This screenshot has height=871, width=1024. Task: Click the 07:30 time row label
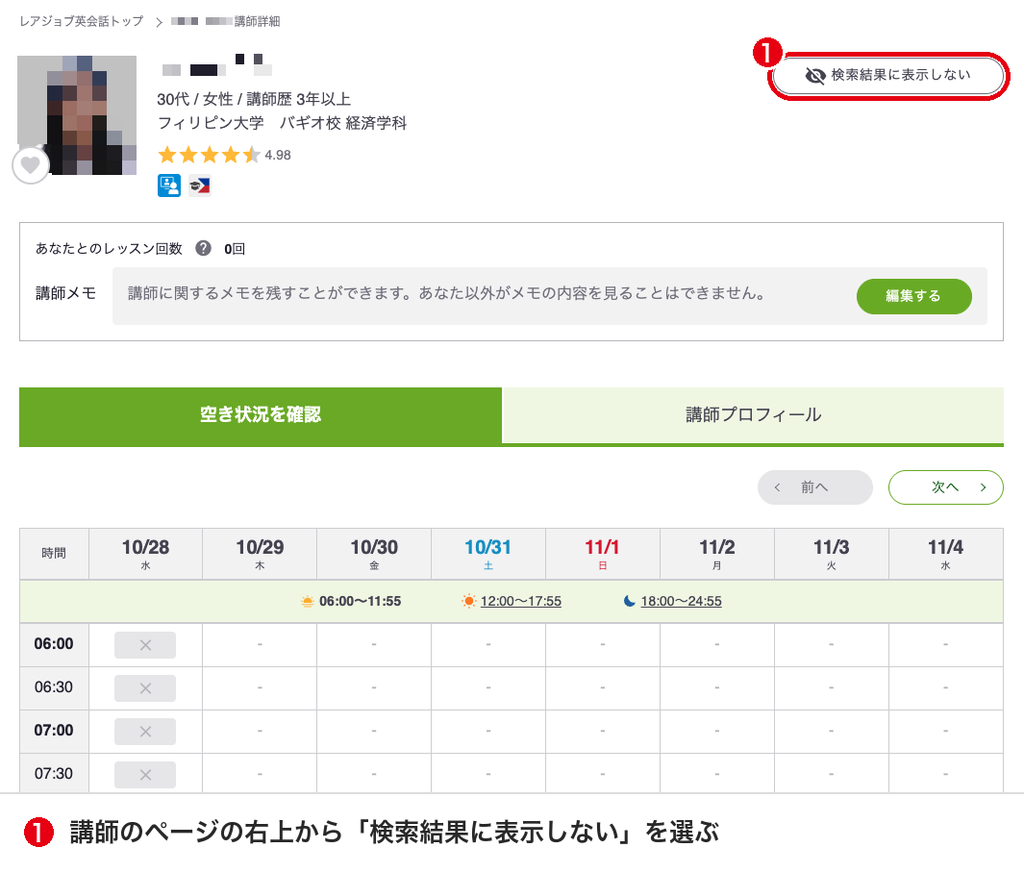pyautogui.click(x=54, y=773)
